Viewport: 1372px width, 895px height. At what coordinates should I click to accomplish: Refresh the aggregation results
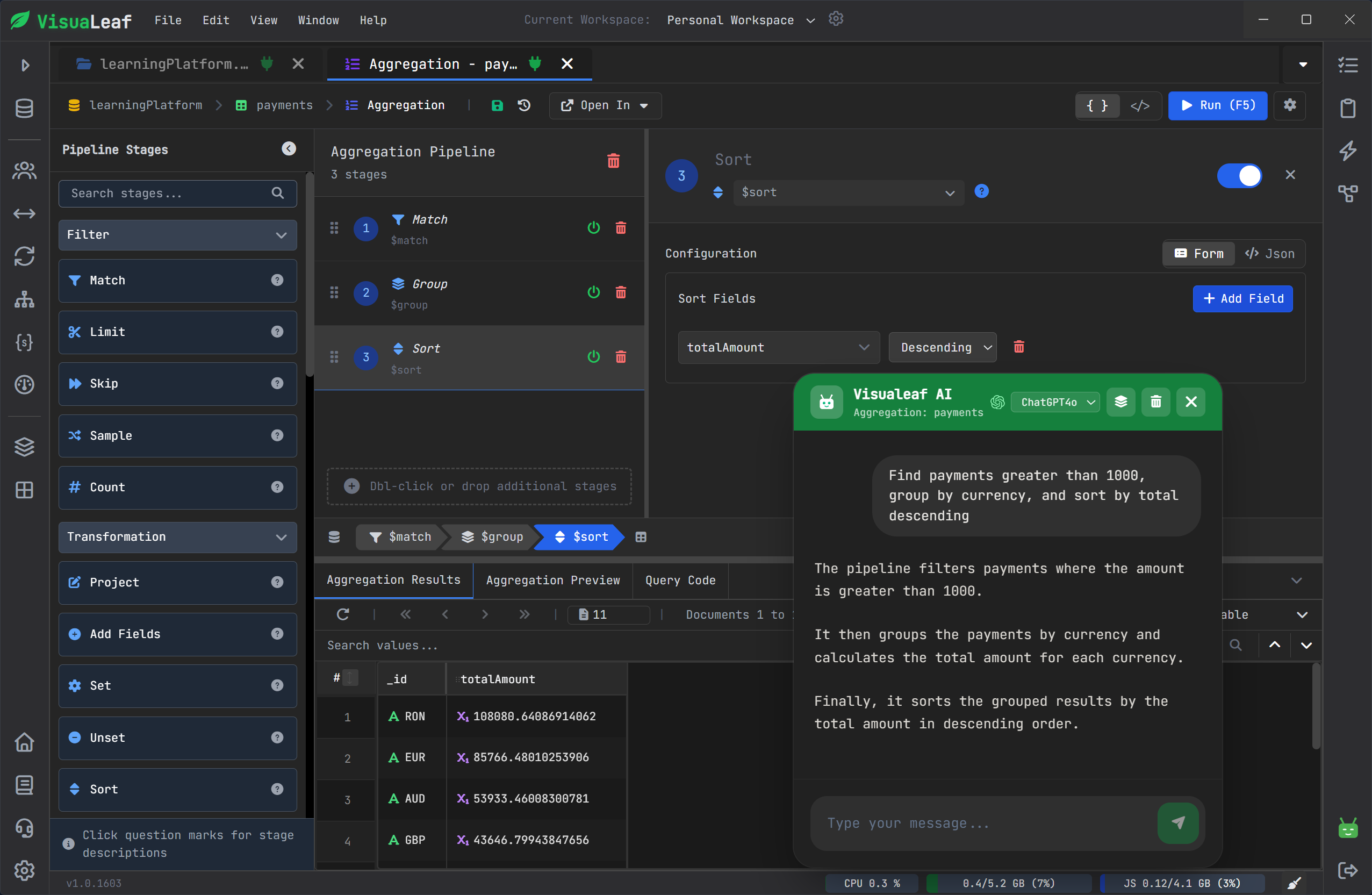coord(342,614)
